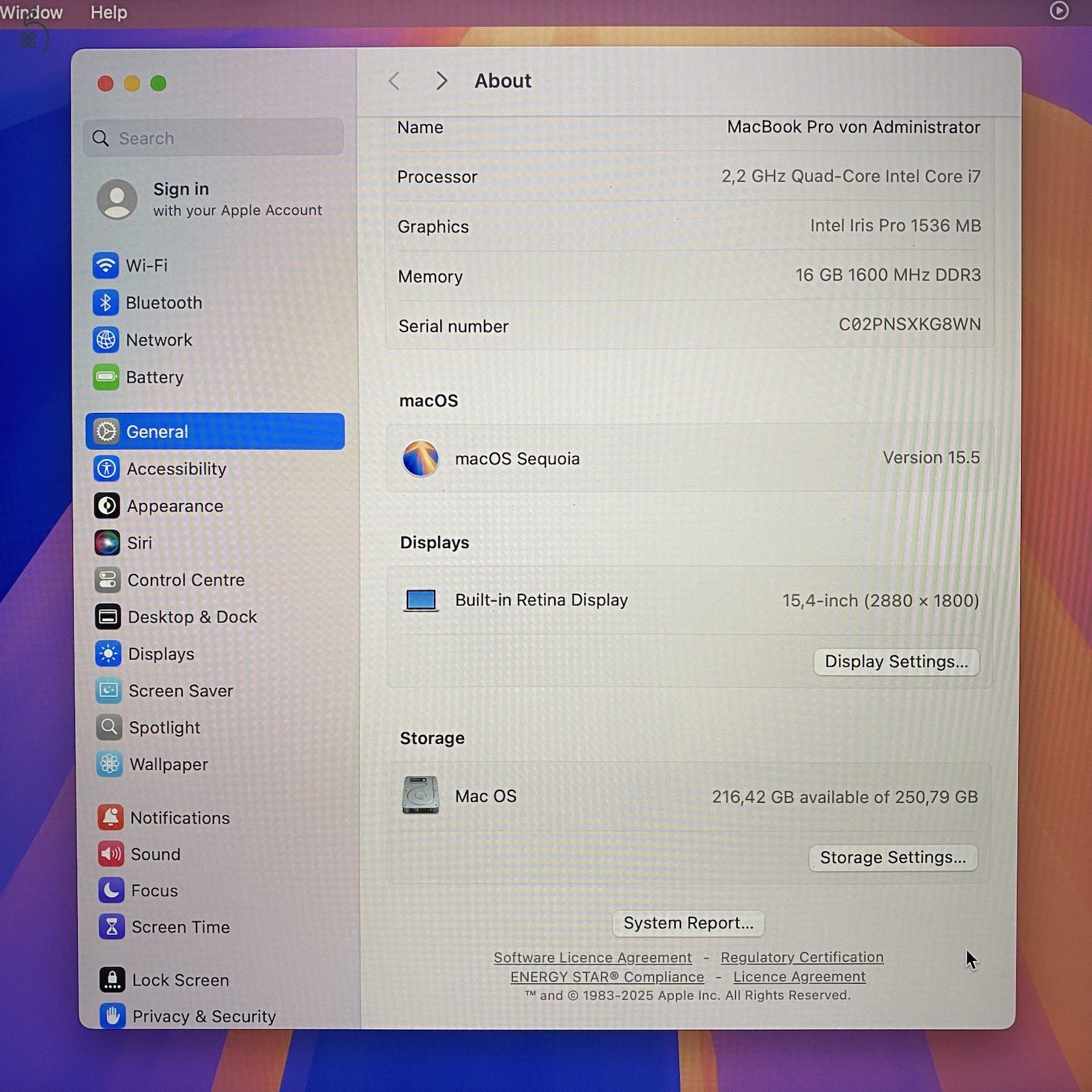Go forward with the right chevron
The width and height of the screenshot is (1092, 1092).
click(x=442, y=81)
